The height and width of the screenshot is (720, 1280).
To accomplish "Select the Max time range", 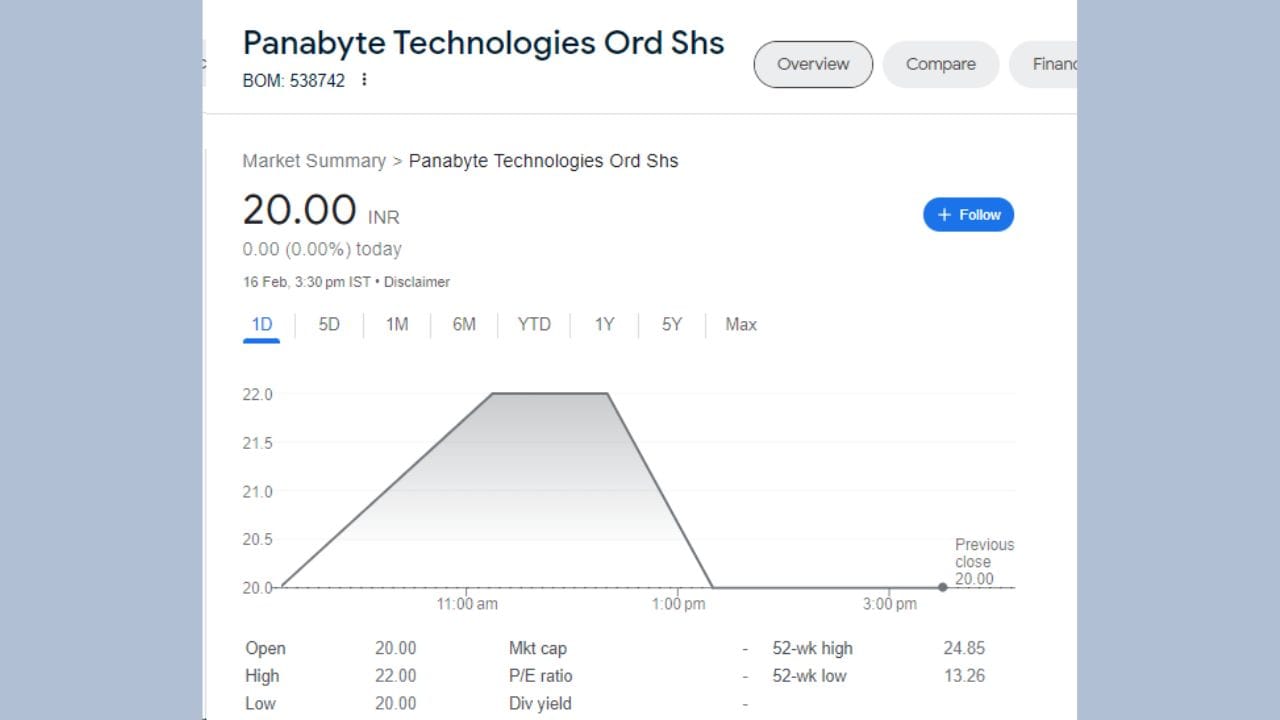I will point(740,324).
